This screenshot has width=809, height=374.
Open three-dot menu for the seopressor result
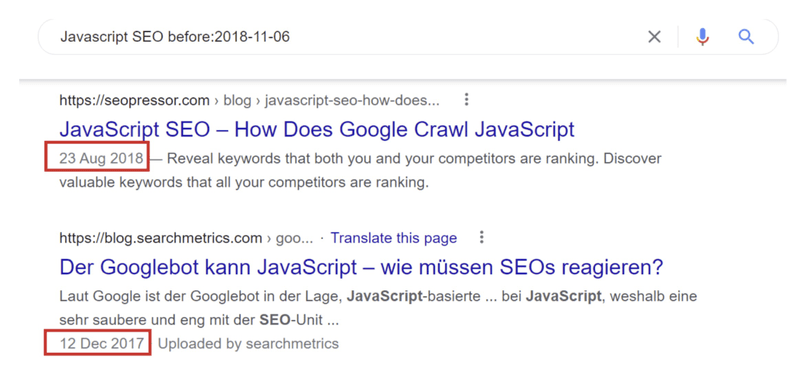point(466,100)
